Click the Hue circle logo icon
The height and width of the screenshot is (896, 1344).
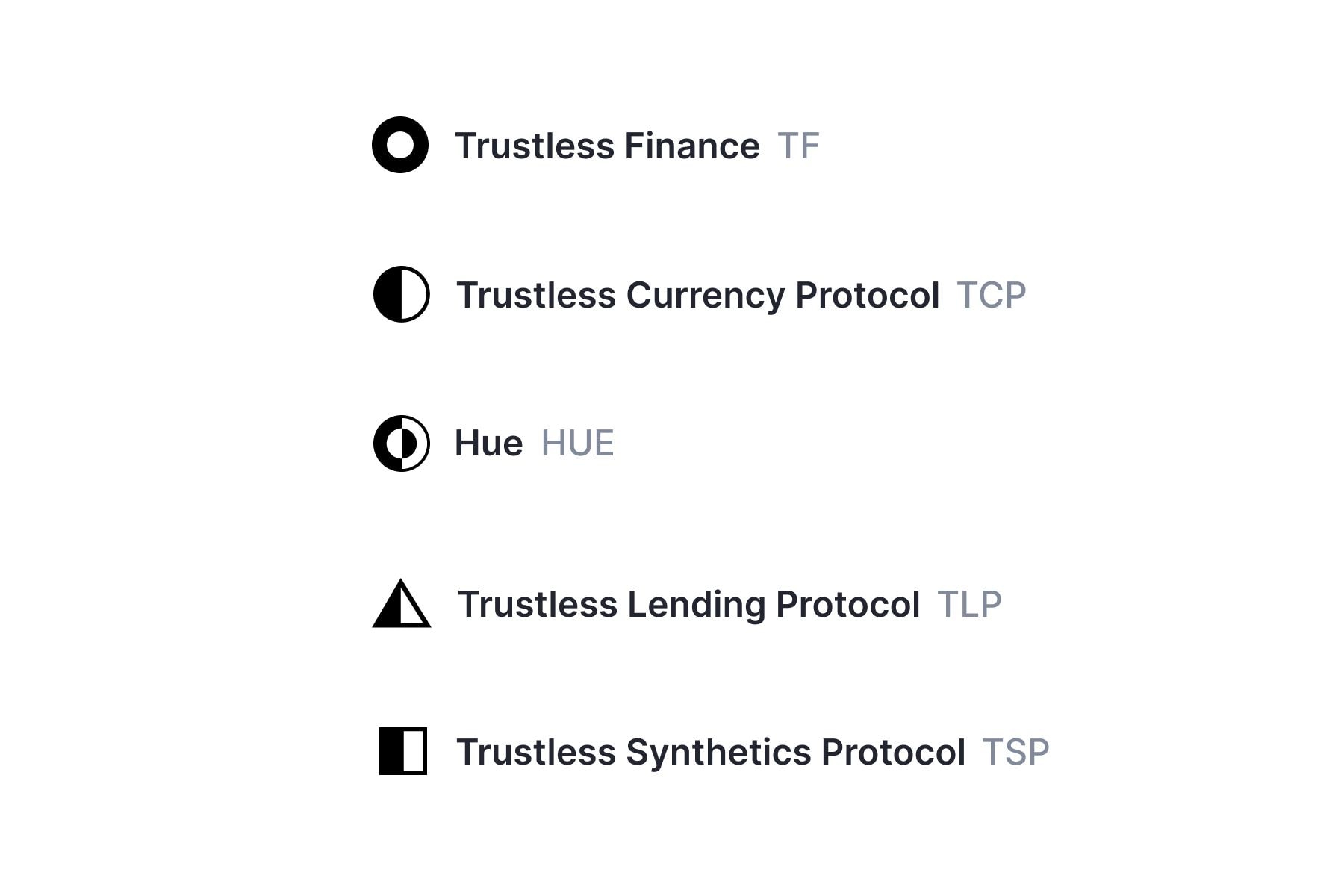(x=401, y=444)
